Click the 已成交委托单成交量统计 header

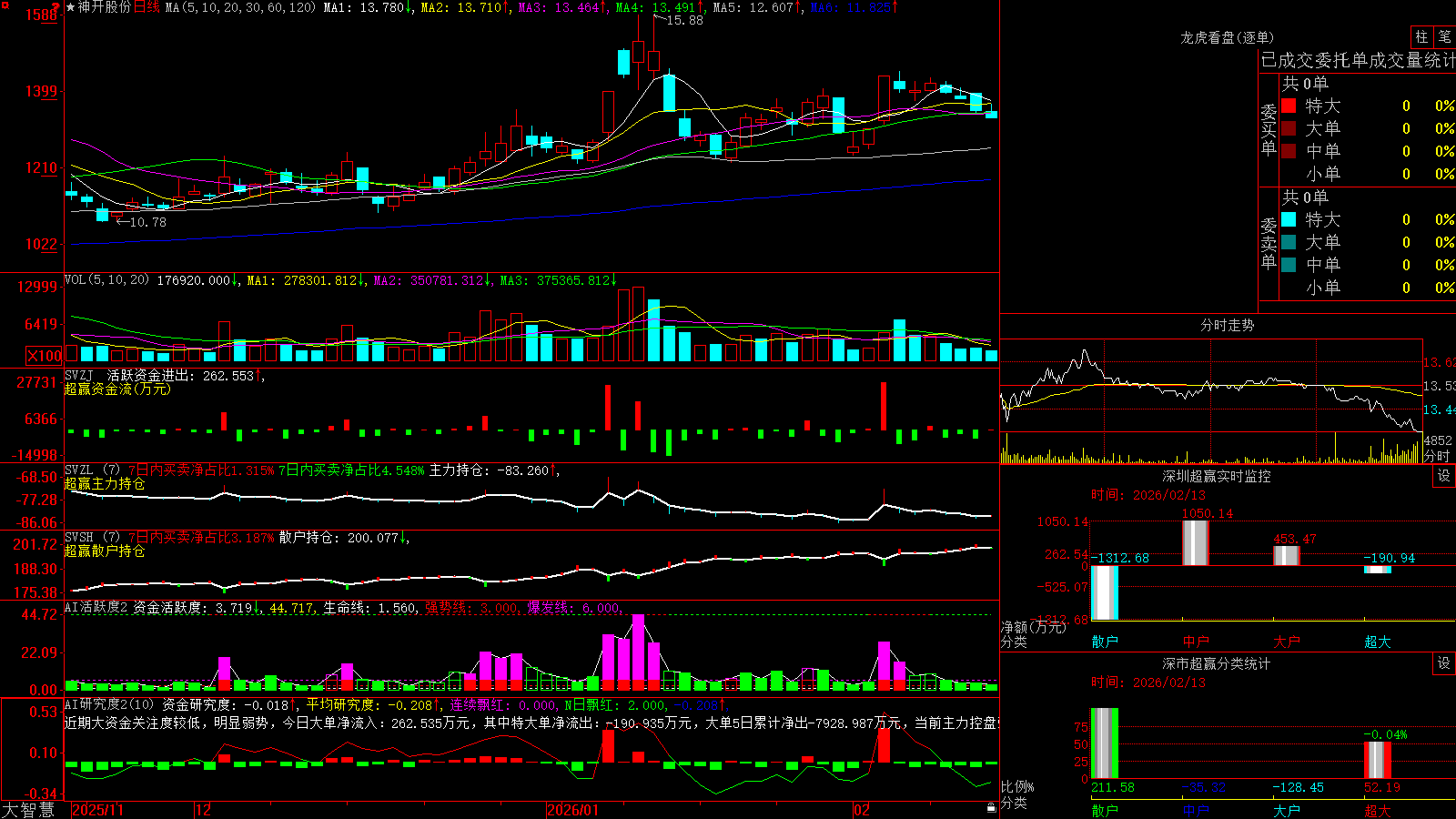click(x=1358, y=61)
